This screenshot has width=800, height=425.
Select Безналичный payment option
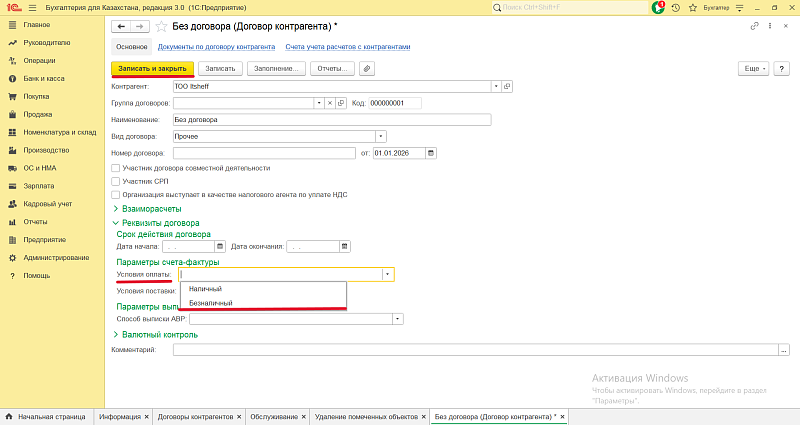pos(263,303)
